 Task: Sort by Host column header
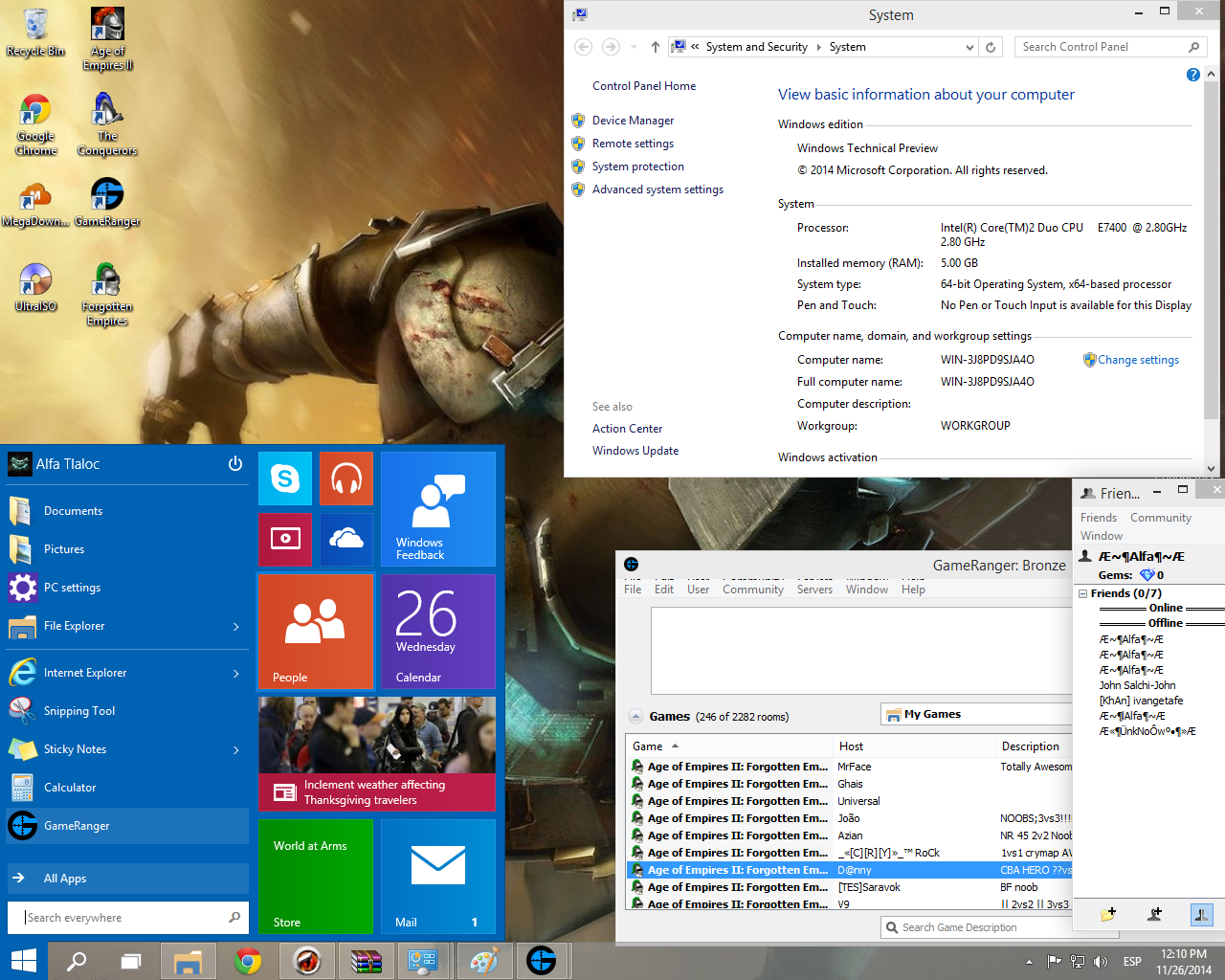click(914, 746)
